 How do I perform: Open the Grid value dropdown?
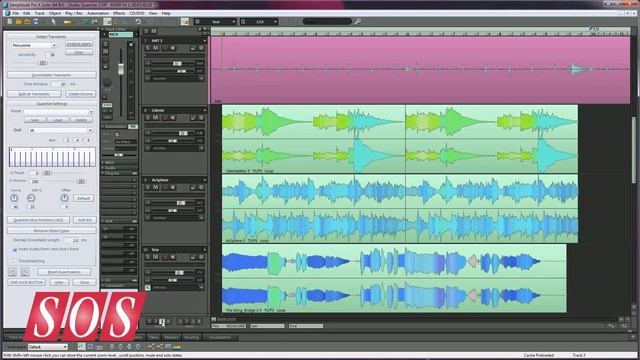[60, 130]
